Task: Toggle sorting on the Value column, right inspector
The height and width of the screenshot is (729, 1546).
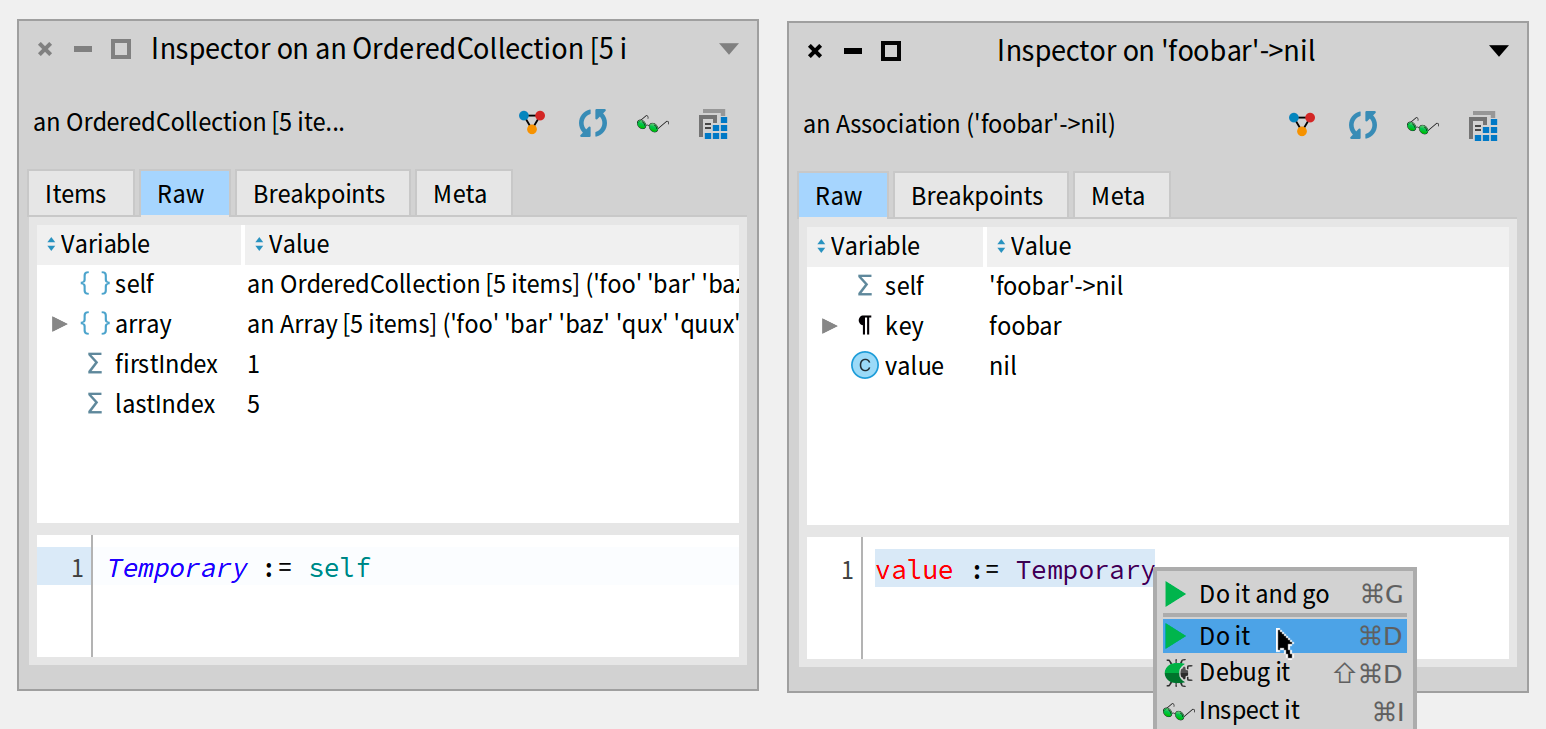Action: pyautogui.click(x=999, y=246)
